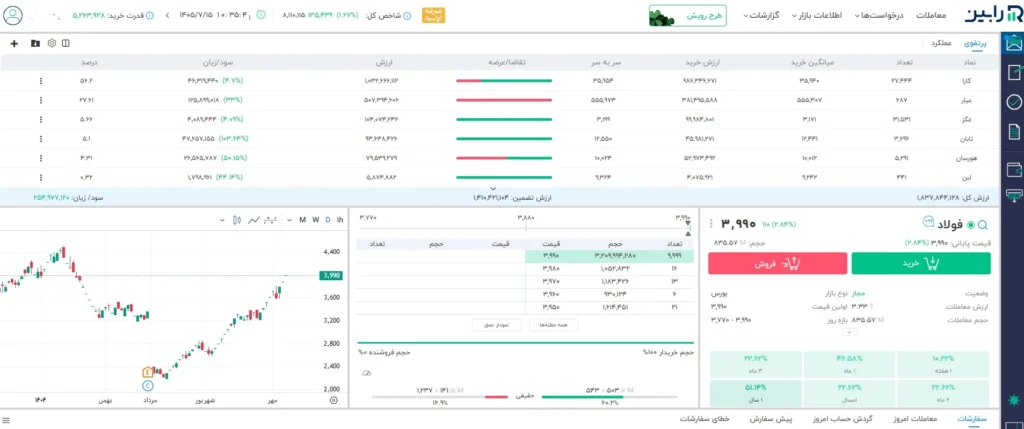Image resolution: width=1024 pixels, height=429 pixels.
Task: Open the wallet icon in the sidebar
Action: point(1014,169)
